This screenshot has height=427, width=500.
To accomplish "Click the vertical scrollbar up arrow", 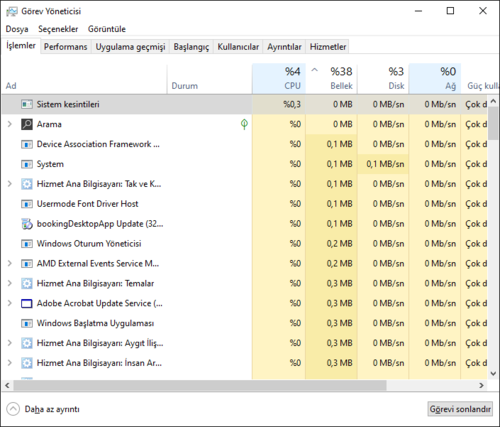I will point(493,101).
